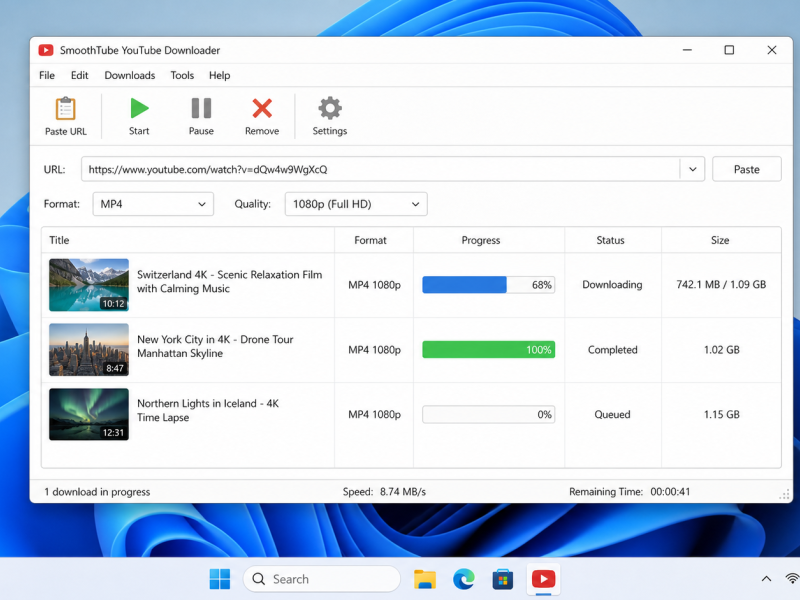
Task: Click the search magnifier in taskbar
Action: [x=259, y=579]
